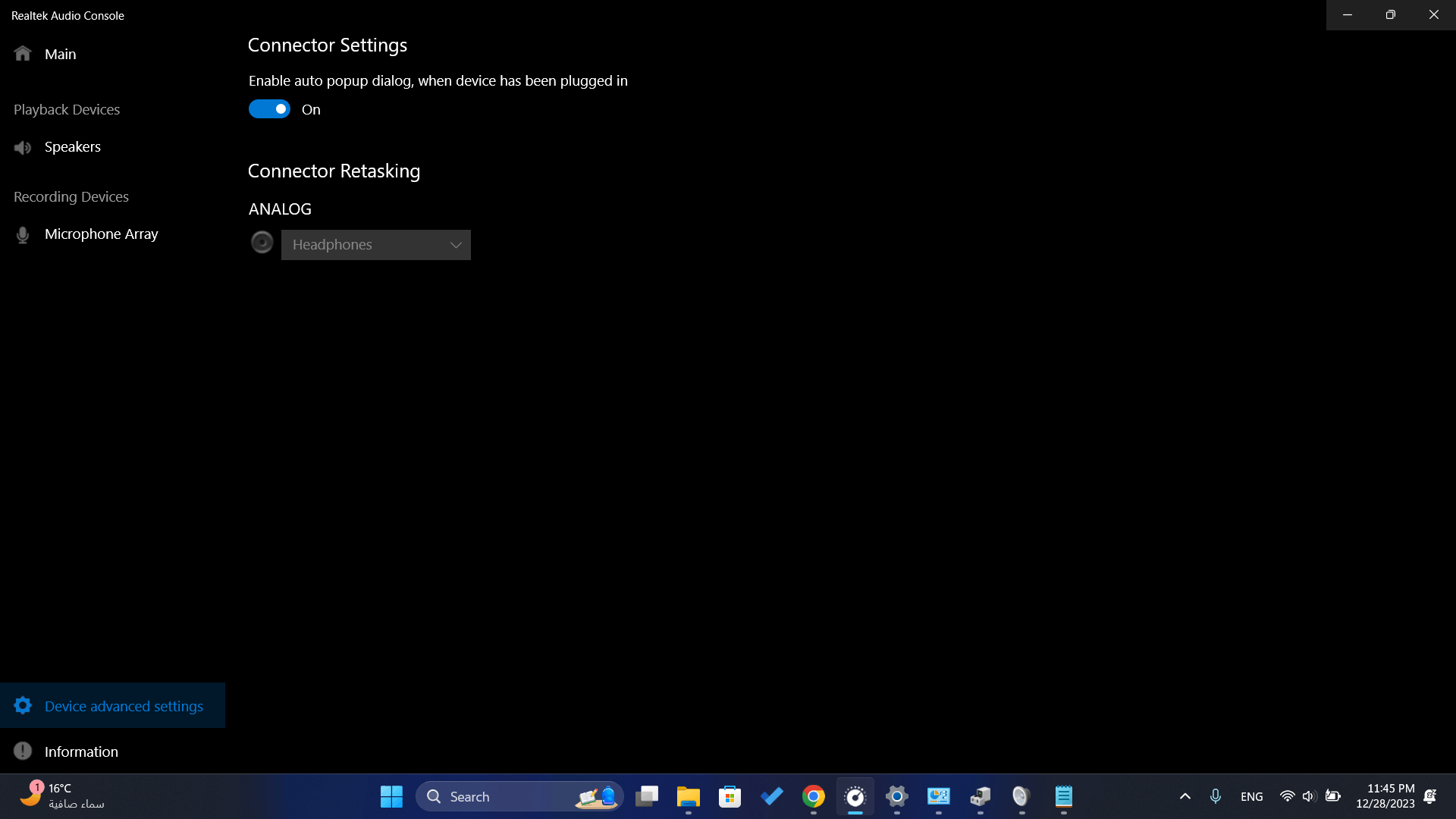Select Microphone Array recording device
The image size is (1456, 819).
tap(112, 234)
